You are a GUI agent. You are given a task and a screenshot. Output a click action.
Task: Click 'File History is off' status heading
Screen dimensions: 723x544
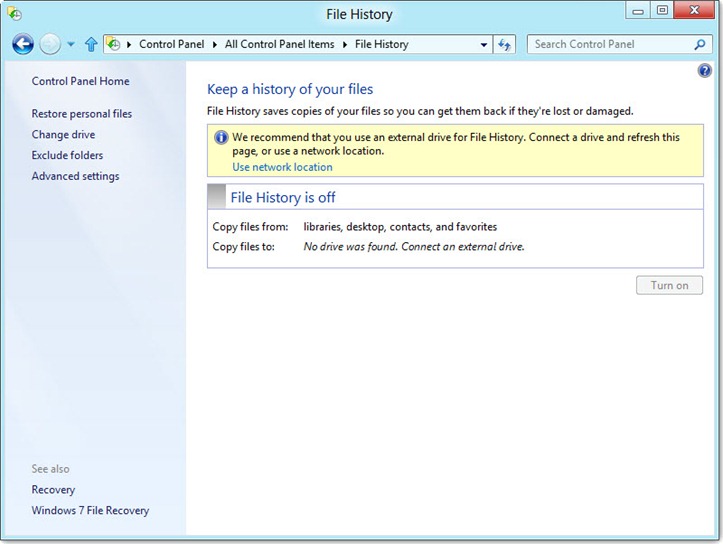(283, 197)
